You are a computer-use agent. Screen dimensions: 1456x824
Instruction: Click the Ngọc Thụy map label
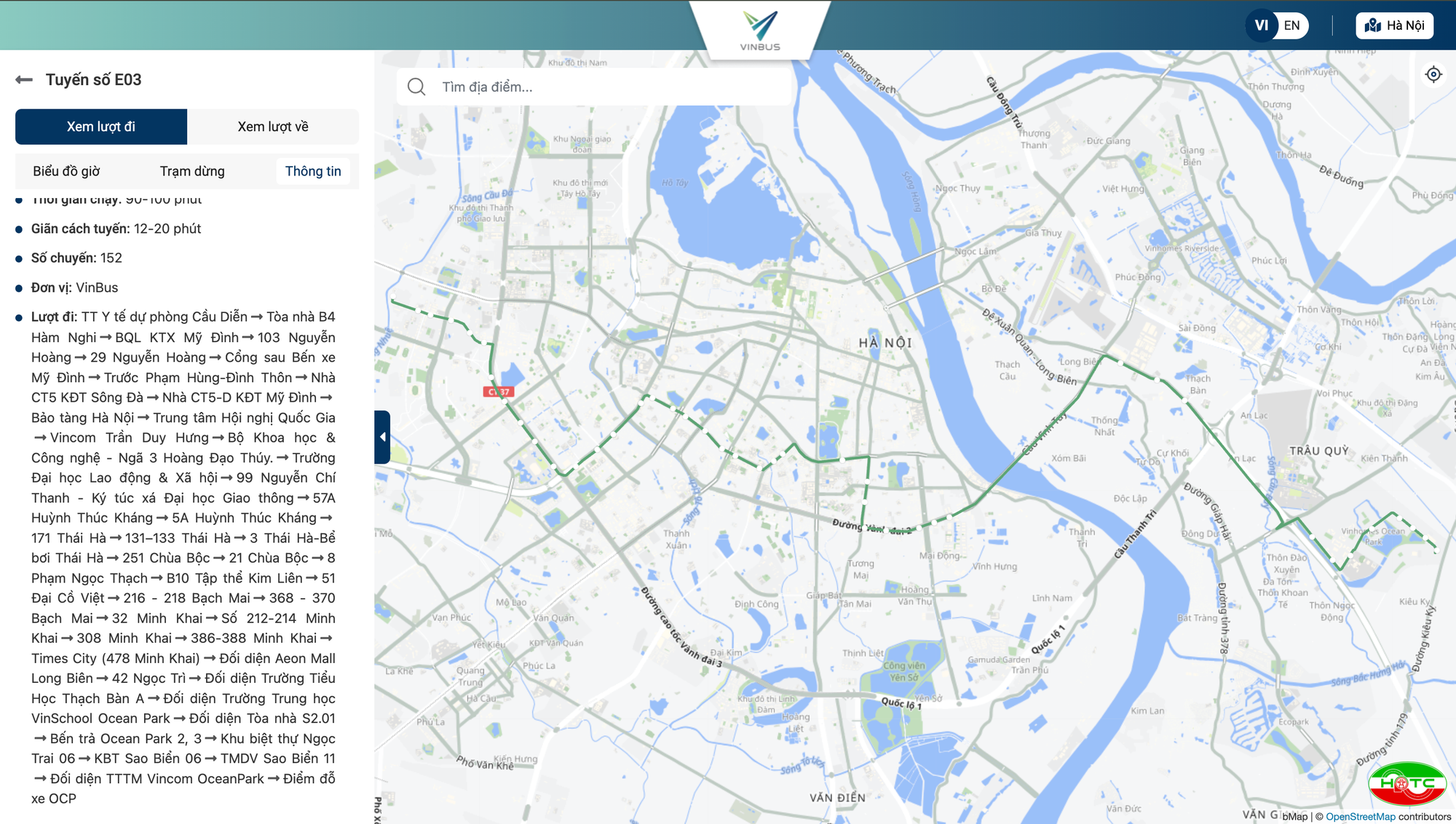tap(958, 189)
